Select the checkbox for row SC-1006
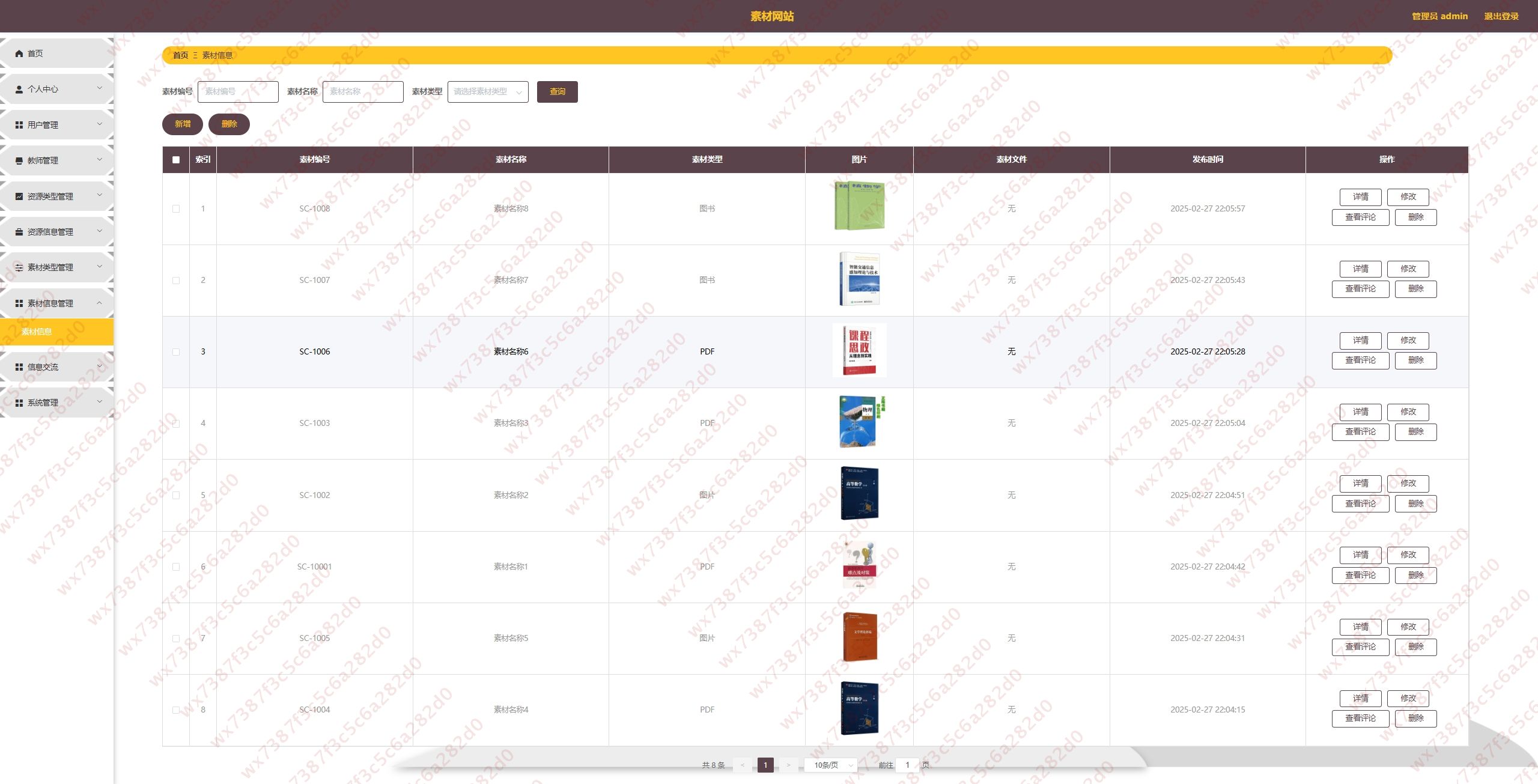 176,352
